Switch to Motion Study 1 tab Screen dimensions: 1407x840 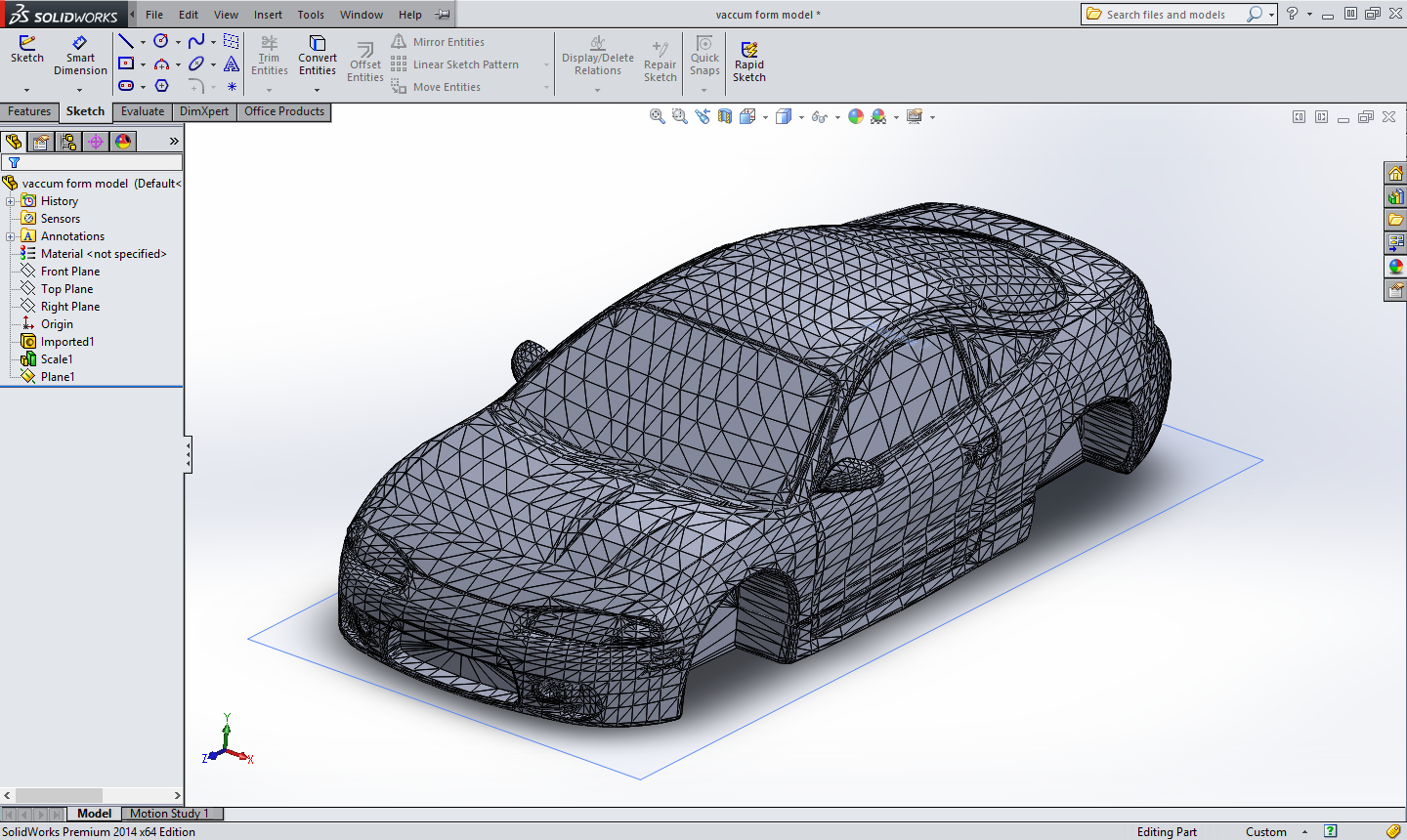[171, 813]
